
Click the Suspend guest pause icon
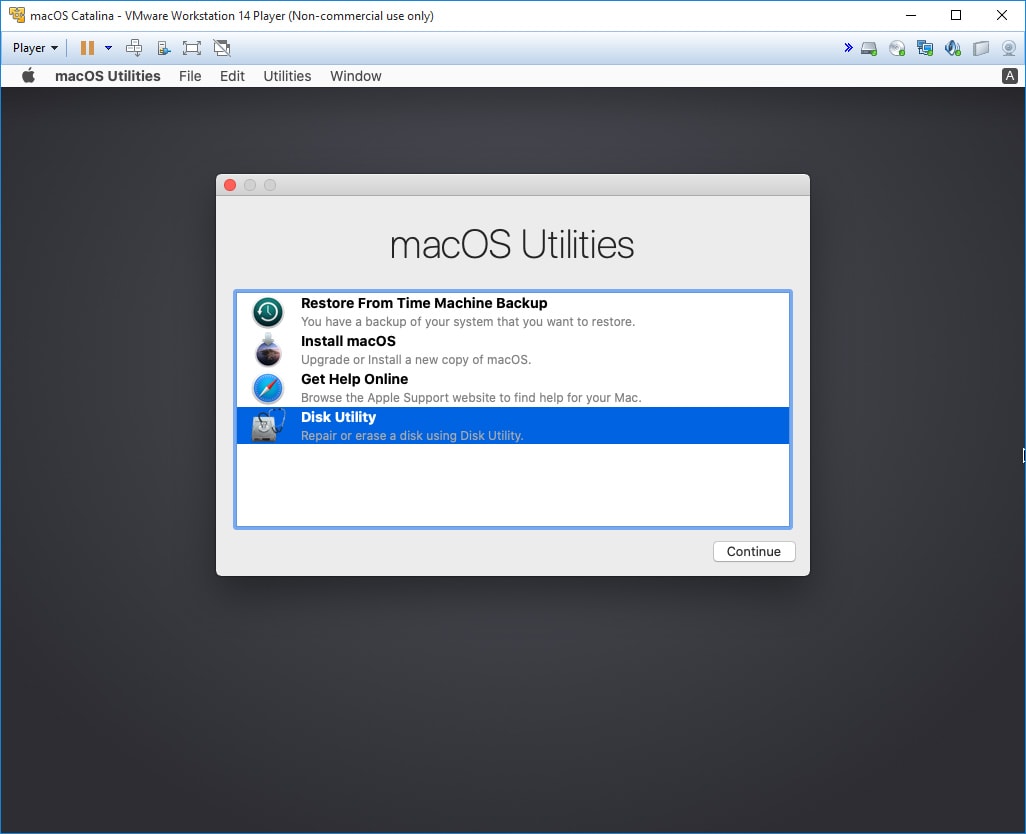click(x=88, y=47)
